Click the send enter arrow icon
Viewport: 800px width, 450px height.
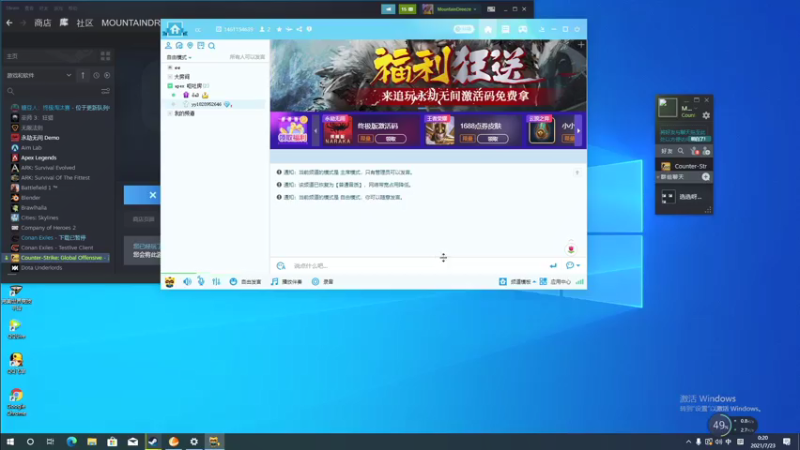click(553, 266)
